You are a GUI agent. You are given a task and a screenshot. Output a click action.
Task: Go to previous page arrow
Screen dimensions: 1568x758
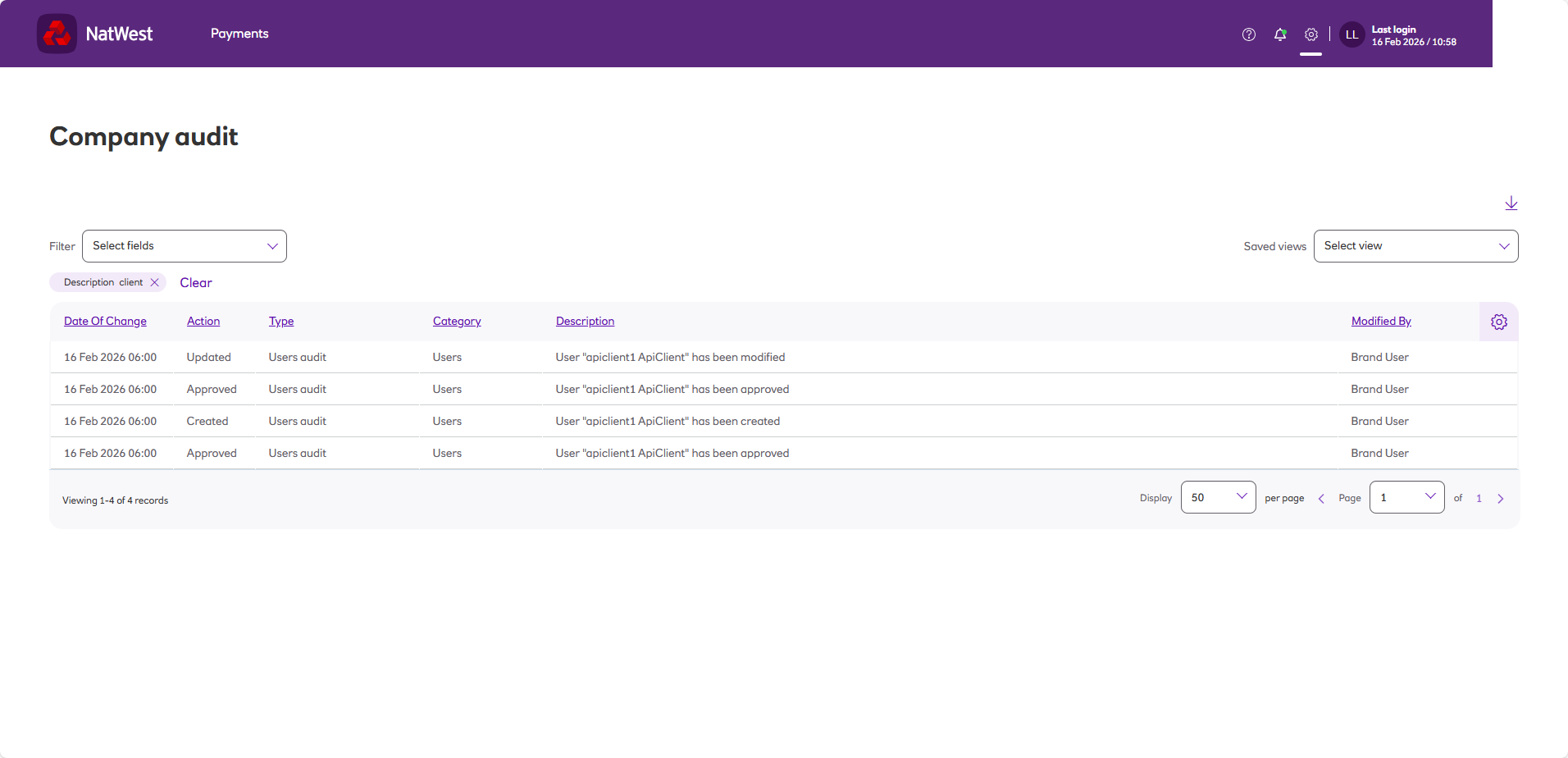point(1321,499)
